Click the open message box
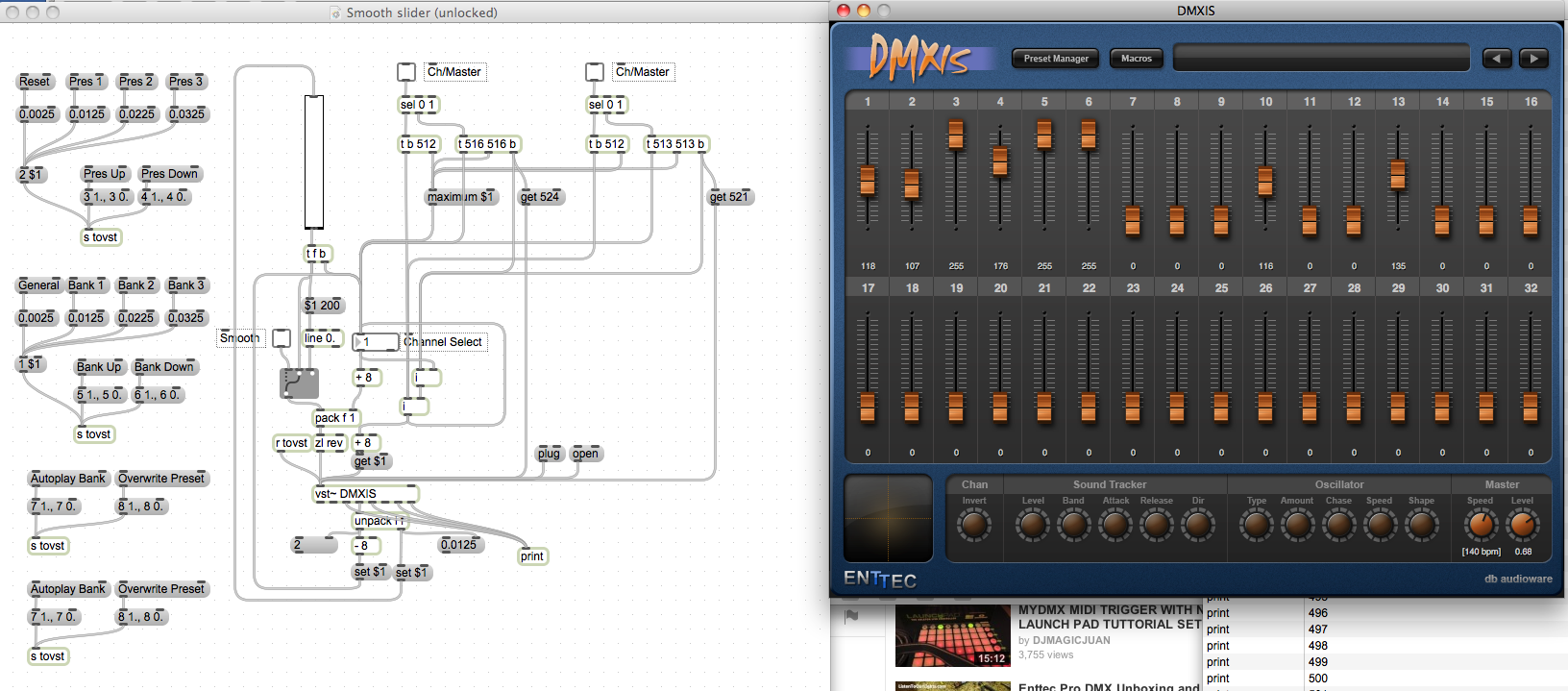The image size is (1568, 691). point(585,454)
